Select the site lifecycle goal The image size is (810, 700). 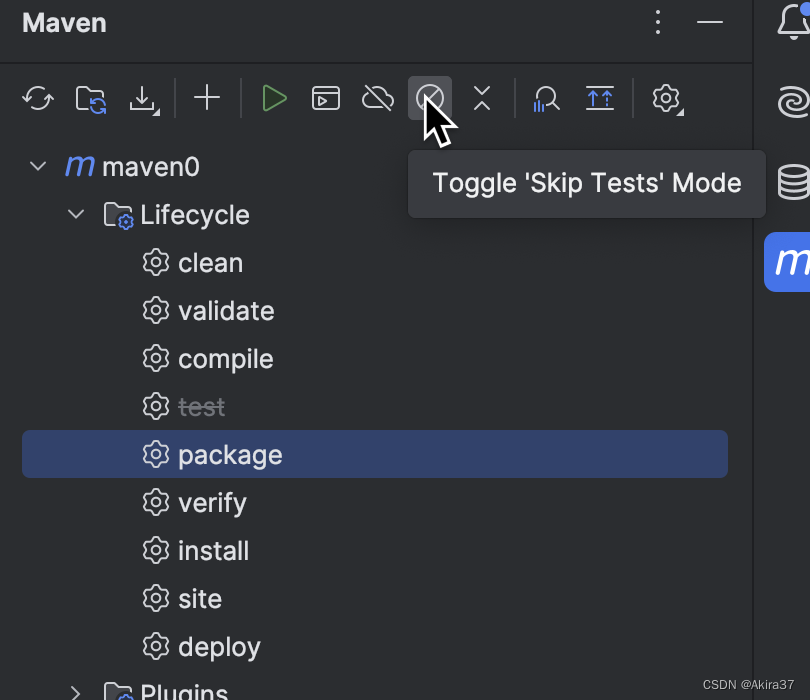pos(200,599)
